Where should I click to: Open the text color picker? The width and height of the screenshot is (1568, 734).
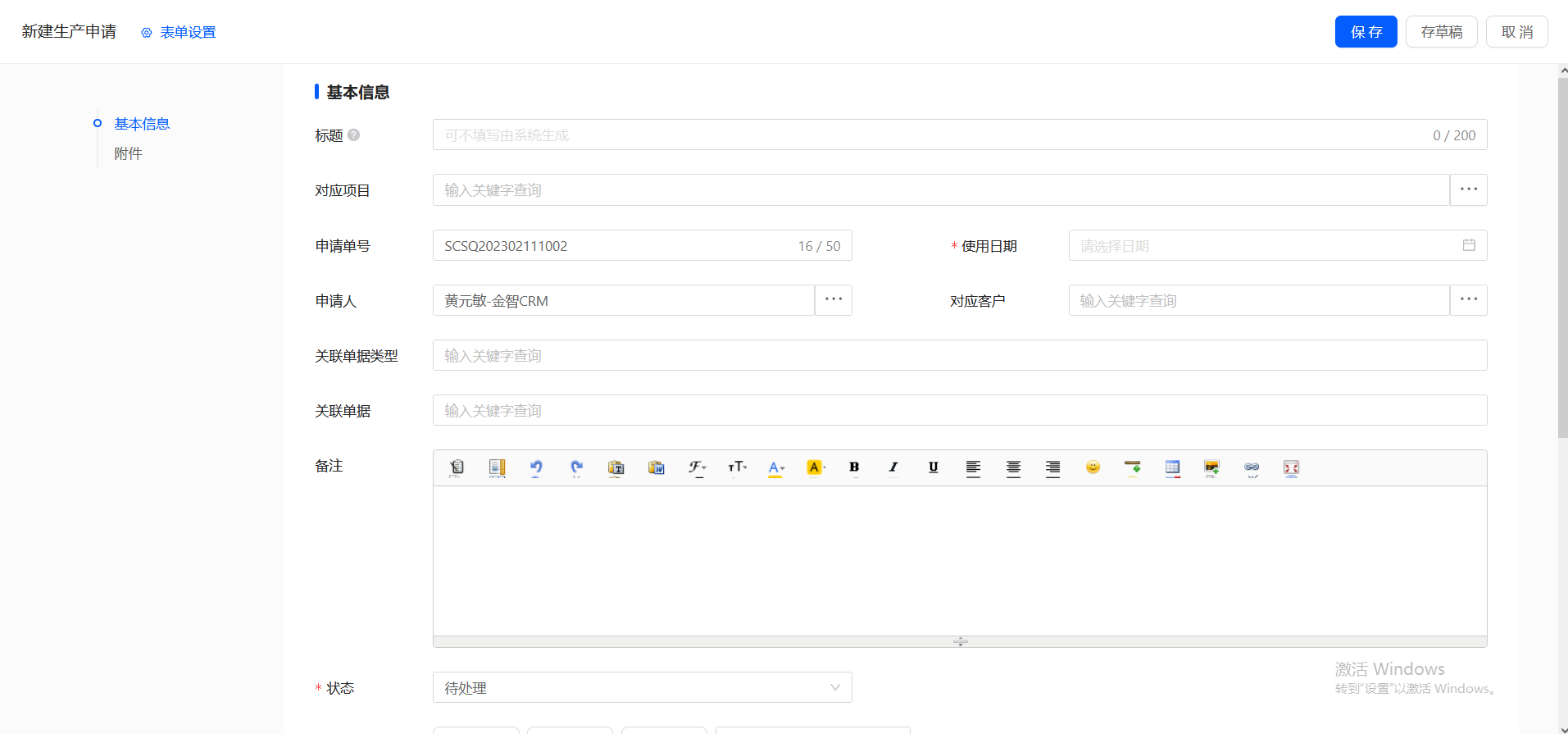[x=776, y=467]
